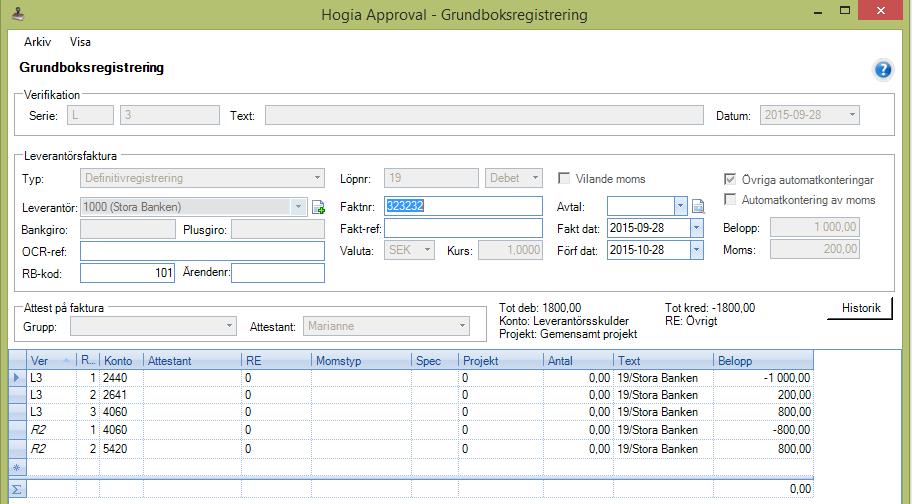Click the Hogia Approval stamp app icon

coord(17,13)
